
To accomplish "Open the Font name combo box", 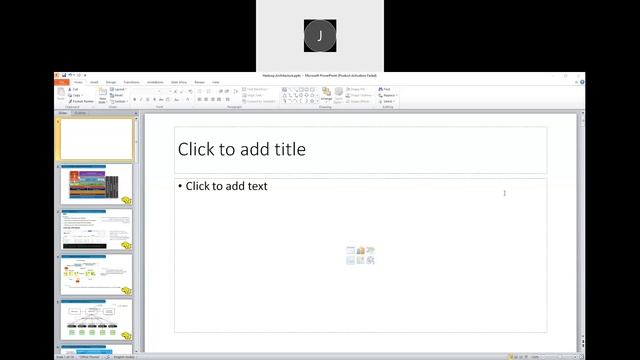I will click(146, 91).
